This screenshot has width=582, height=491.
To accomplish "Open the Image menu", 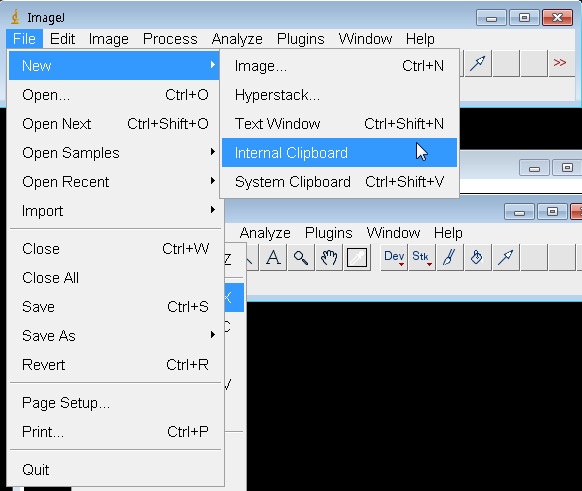I will point(108,39).
